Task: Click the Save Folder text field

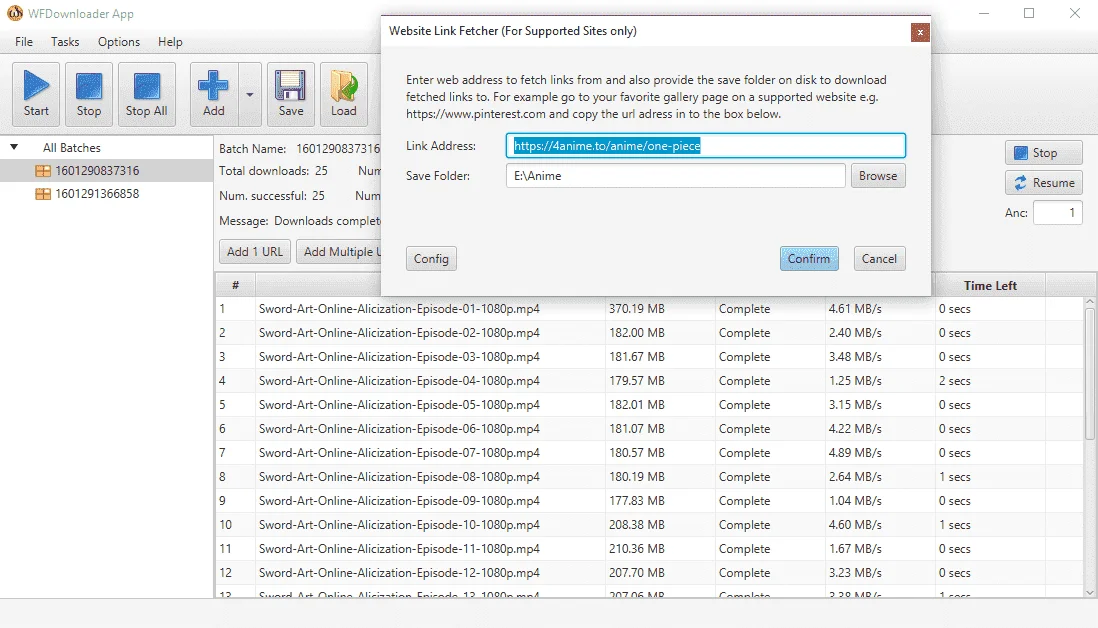Action: (x=676, y=176)
